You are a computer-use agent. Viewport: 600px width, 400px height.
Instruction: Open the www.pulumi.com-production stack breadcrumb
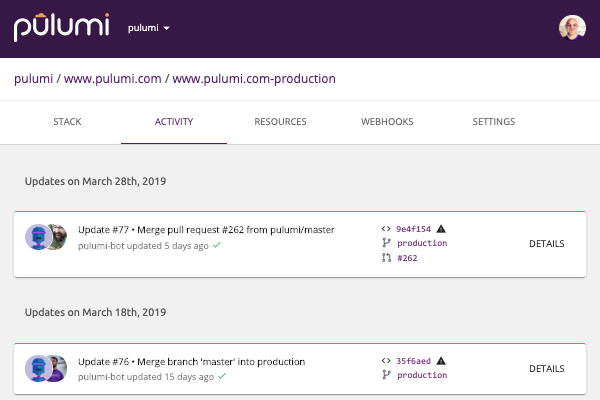pyautogui.click(x=254, y=79)
